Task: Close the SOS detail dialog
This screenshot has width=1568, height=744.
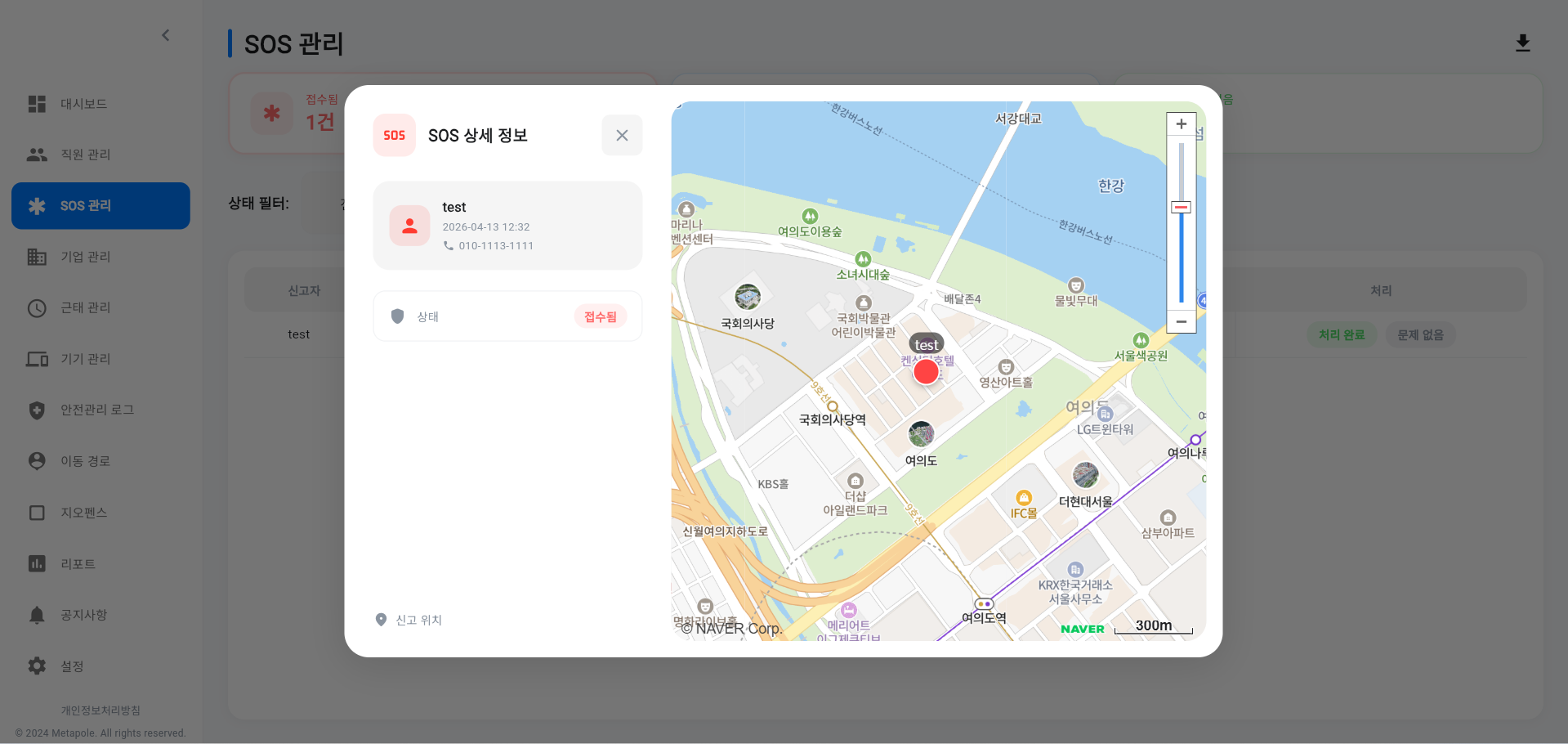Action: (x=622, y=136)
